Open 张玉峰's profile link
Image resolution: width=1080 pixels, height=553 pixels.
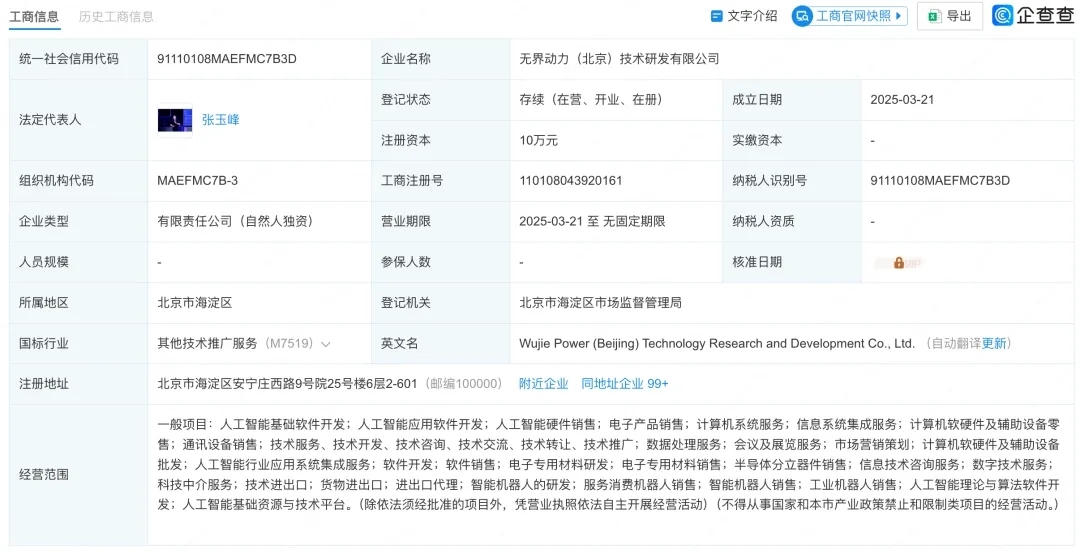point(221,120)
